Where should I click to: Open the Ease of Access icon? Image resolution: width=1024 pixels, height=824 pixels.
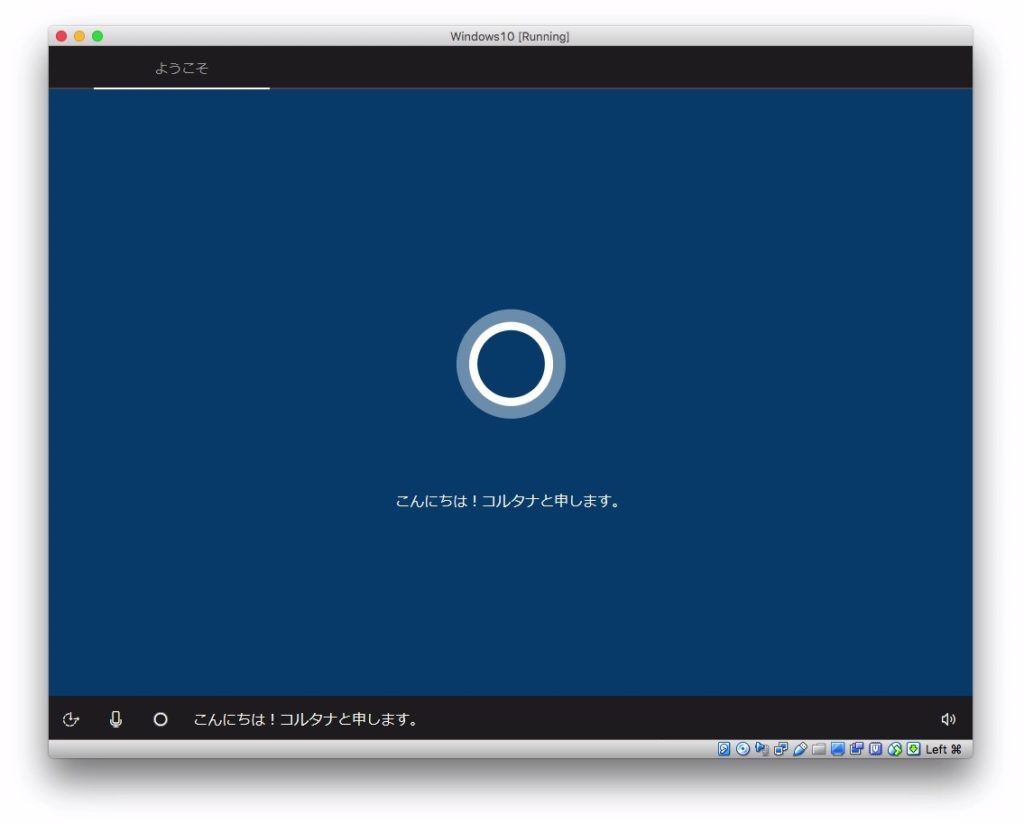pyautogui.click(x=71, y=719)
